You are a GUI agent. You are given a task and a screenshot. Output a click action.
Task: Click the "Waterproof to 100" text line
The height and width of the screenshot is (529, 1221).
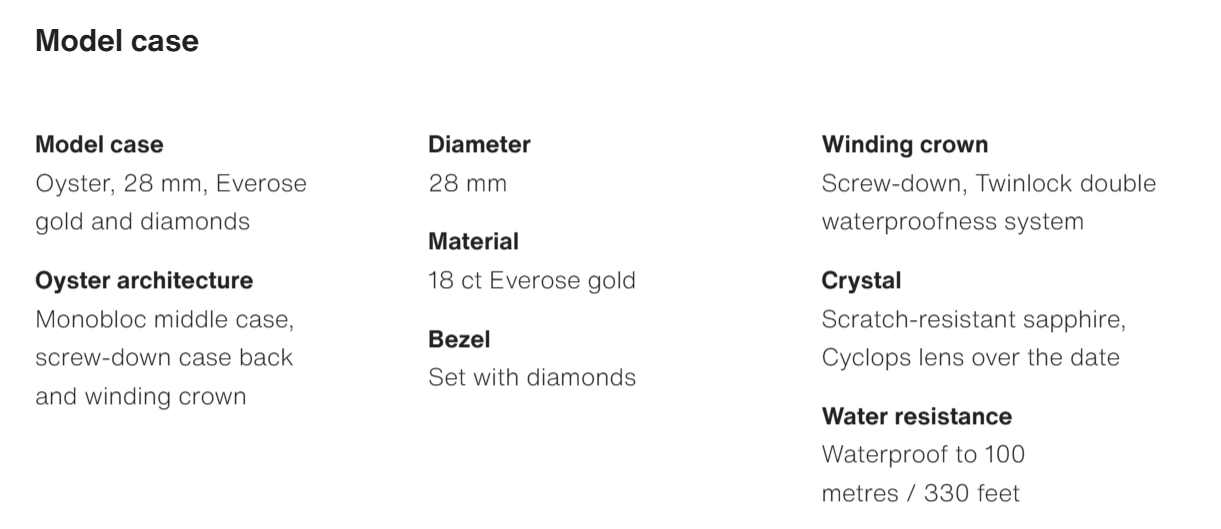pos(923,455)
